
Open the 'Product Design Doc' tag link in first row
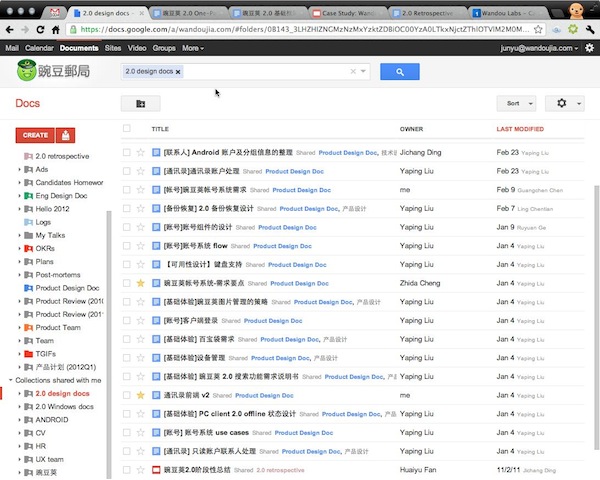pos(347,153)
